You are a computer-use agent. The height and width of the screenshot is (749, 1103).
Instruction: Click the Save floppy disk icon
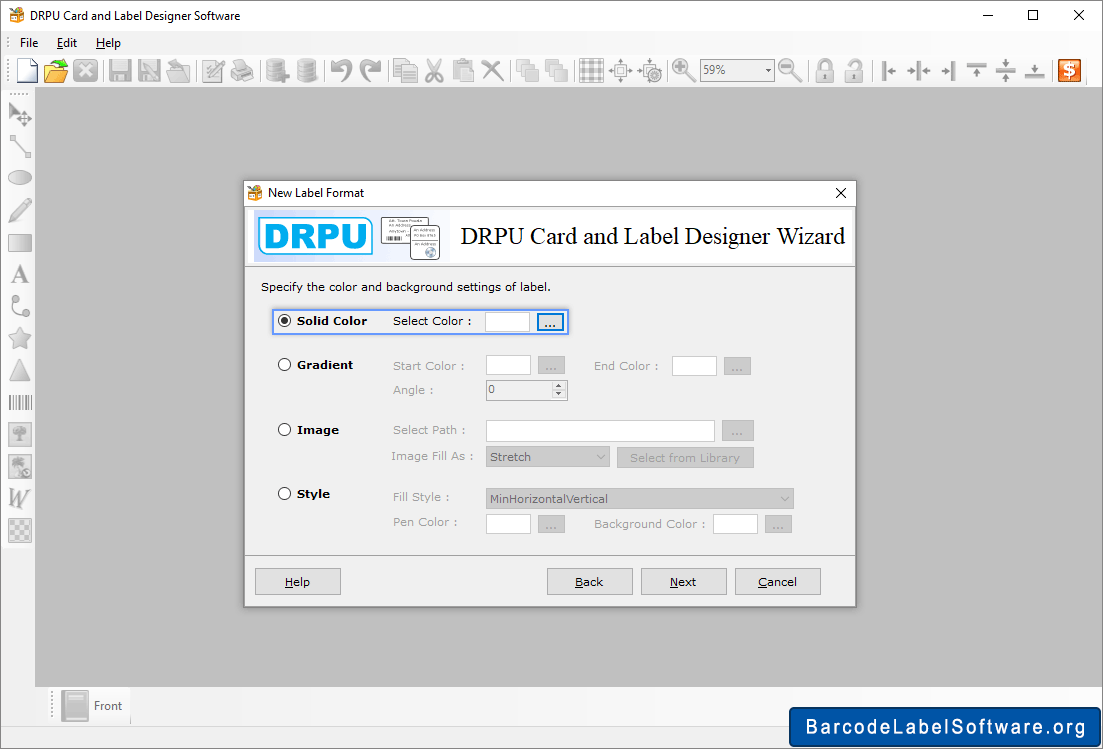click(120, 70)
